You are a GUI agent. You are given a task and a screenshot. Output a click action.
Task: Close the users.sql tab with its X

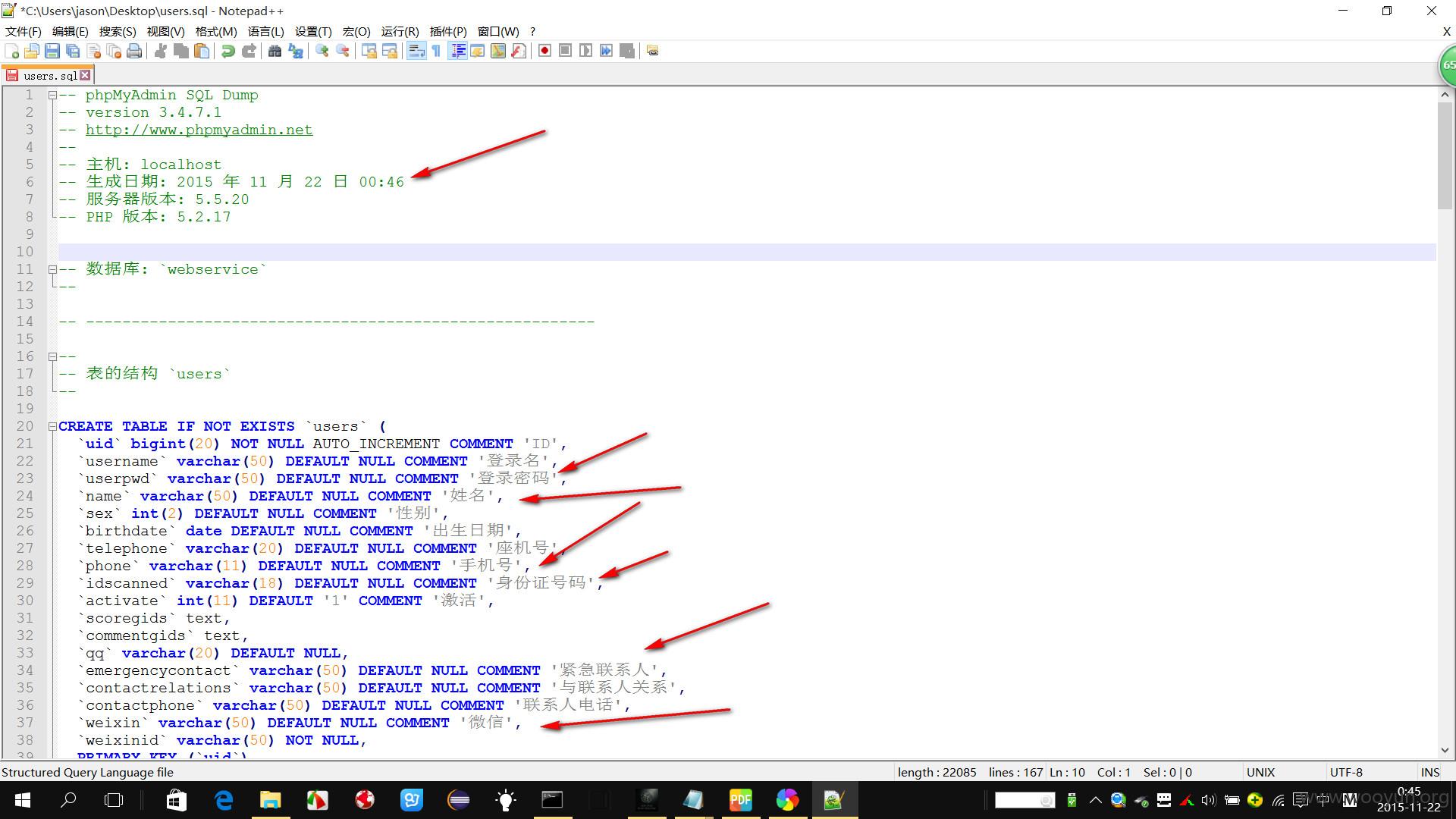85,75
